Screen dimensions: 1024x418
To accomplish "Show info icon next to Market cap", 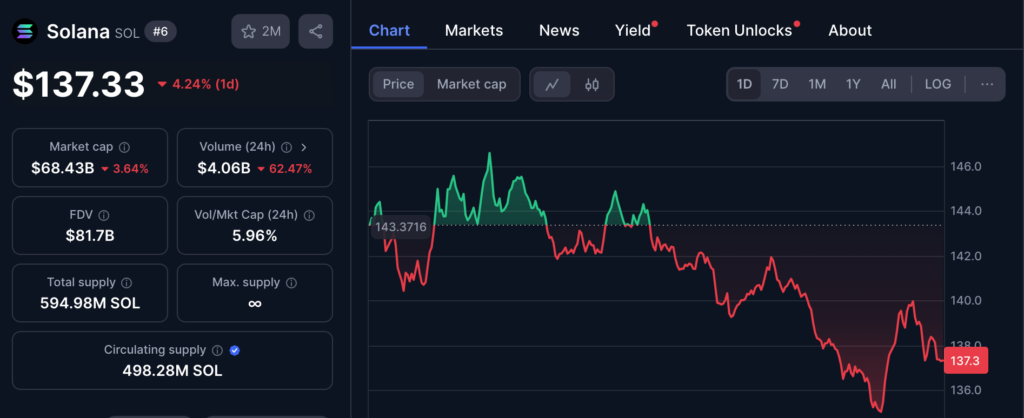I will 124,147.
